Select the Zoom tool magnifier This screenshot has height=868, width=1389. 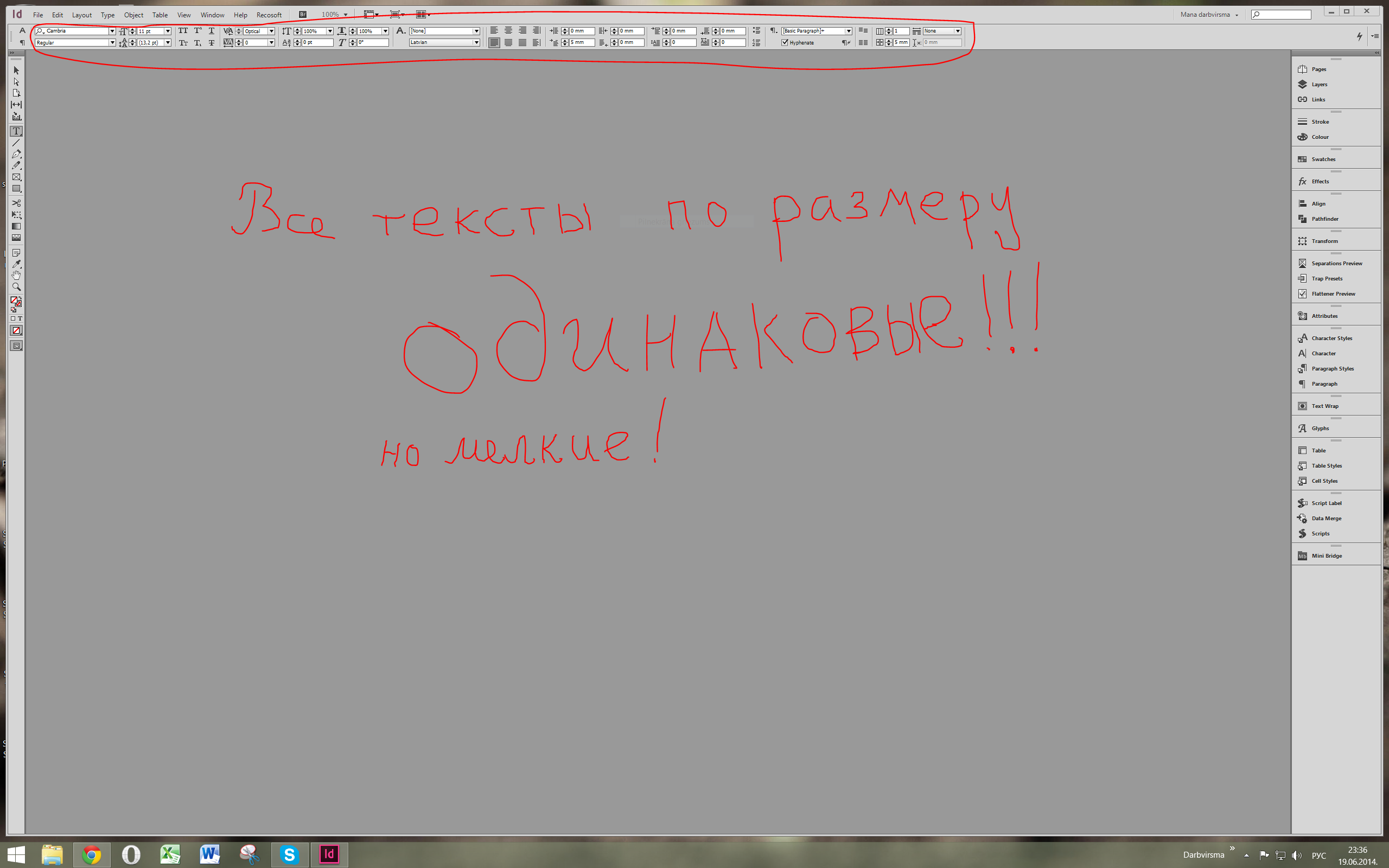(x=16, y=287)
